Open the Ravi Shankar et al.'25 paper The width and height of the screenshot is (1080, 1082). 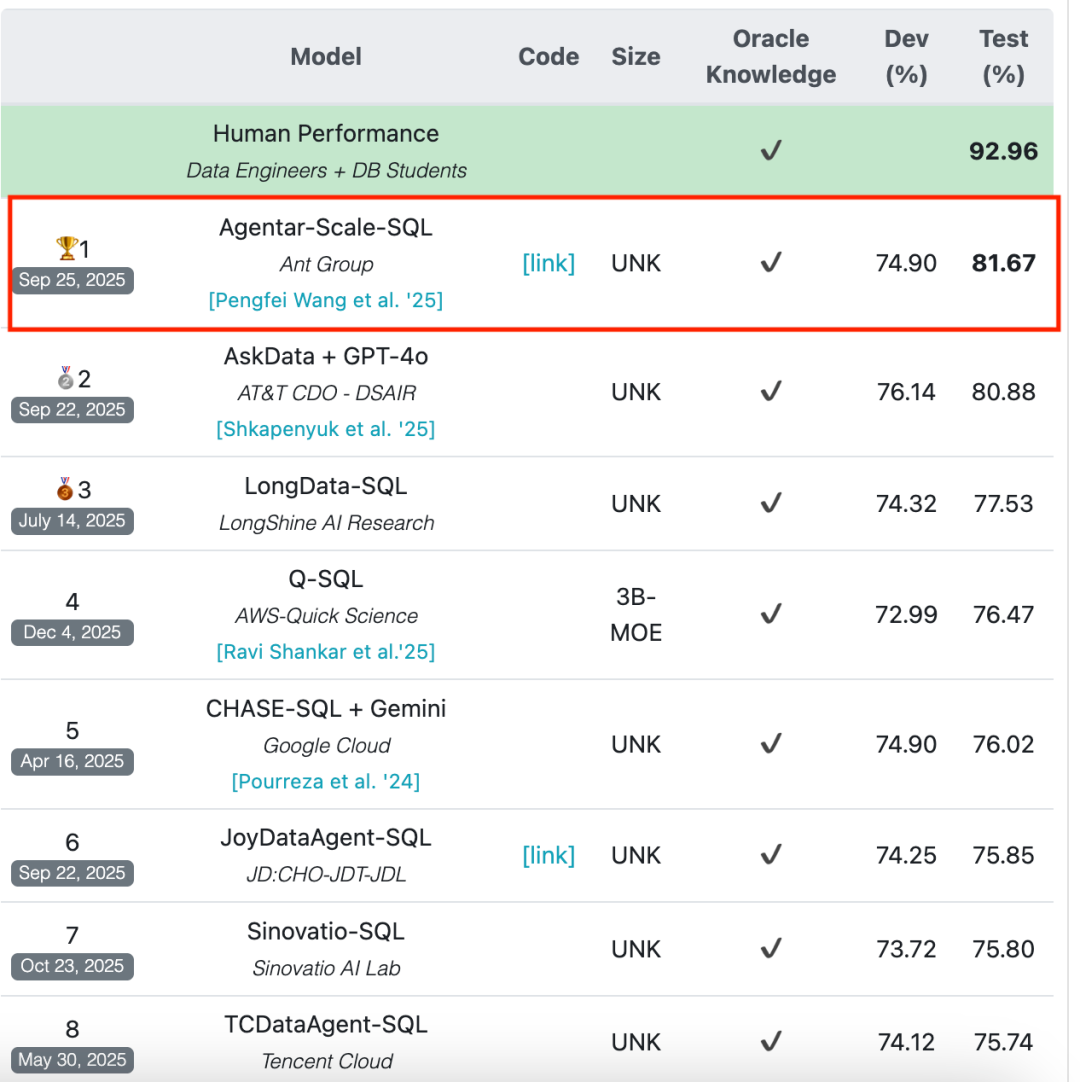pos(326,652)
